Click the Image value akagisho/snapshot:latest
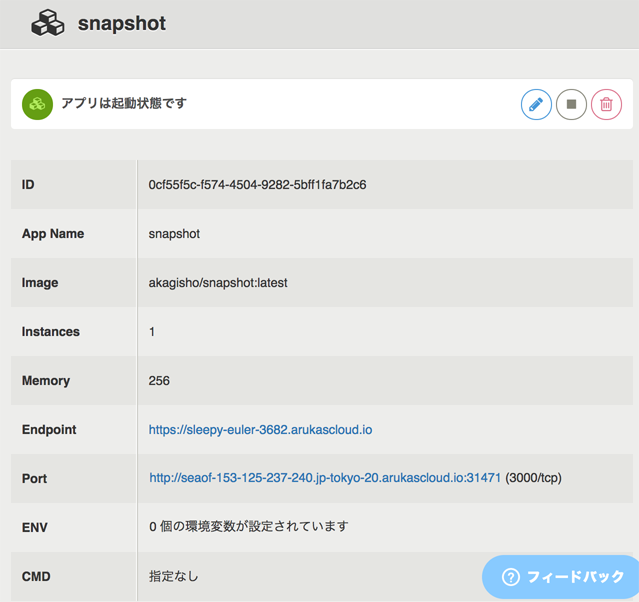Screen dimensions: 639x602 pos(218,282)
